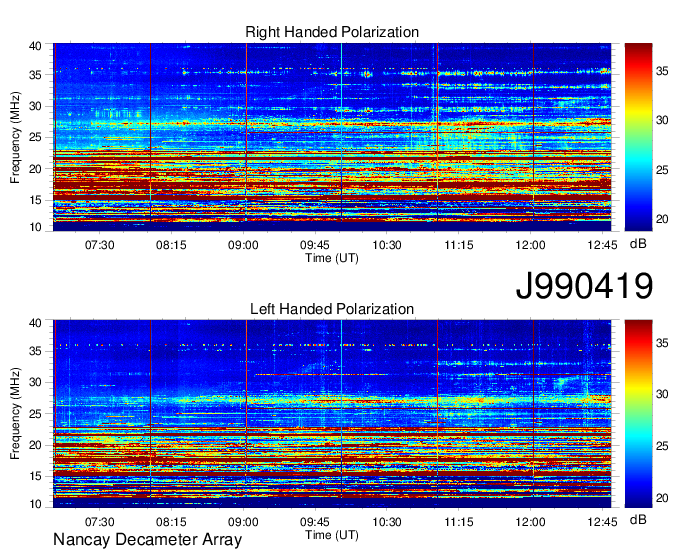Click the "40" frequency tick of Right Handed plot

[x=35, y=46]
